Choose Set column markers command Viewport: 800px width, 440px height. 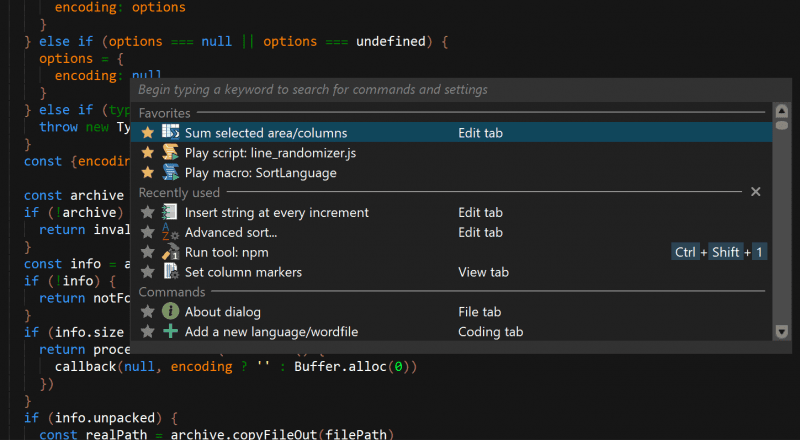click(x=452, y=272)
